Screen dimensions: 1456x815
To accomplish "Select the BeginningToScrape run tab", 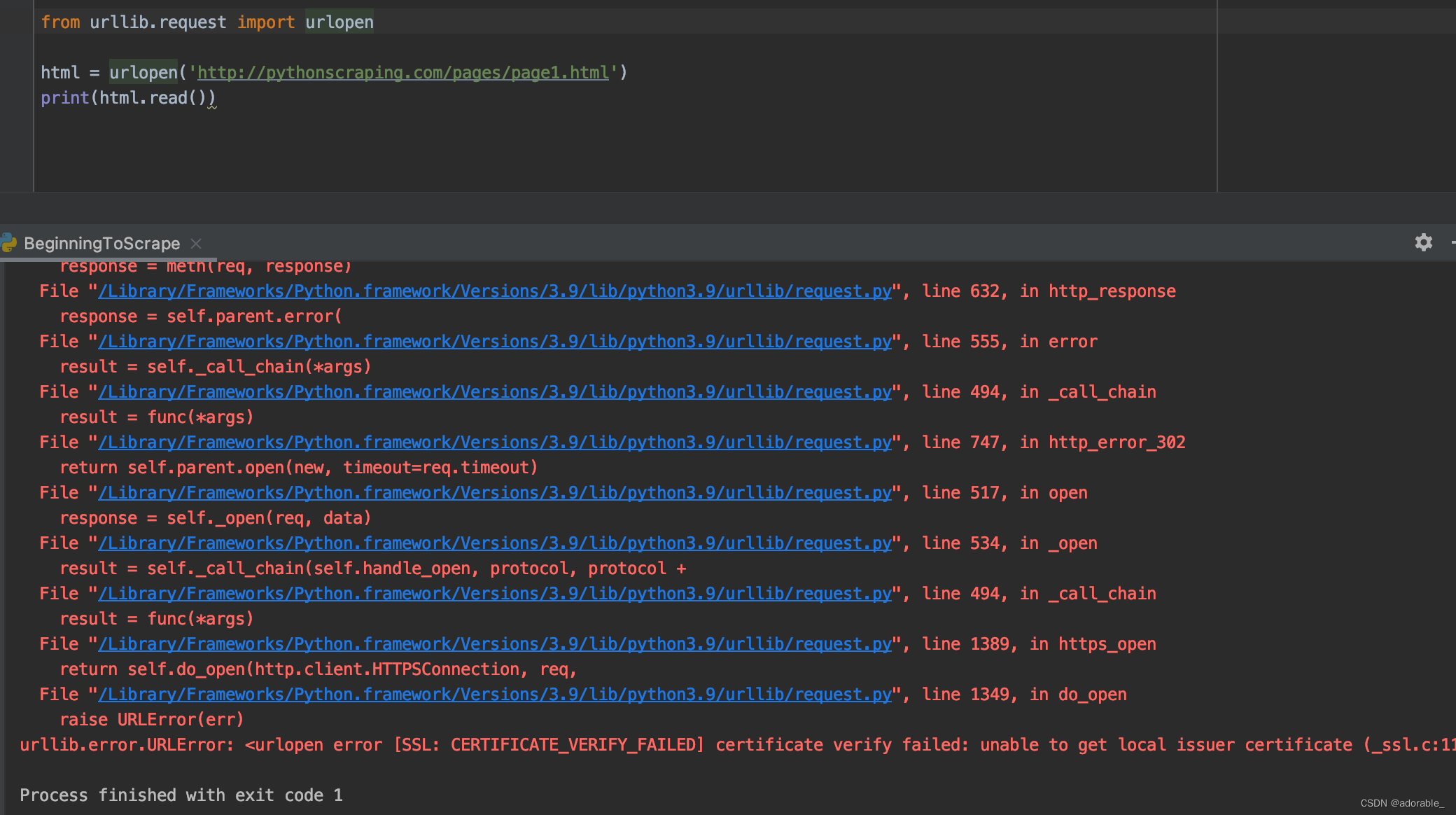I will pos(101,243).
